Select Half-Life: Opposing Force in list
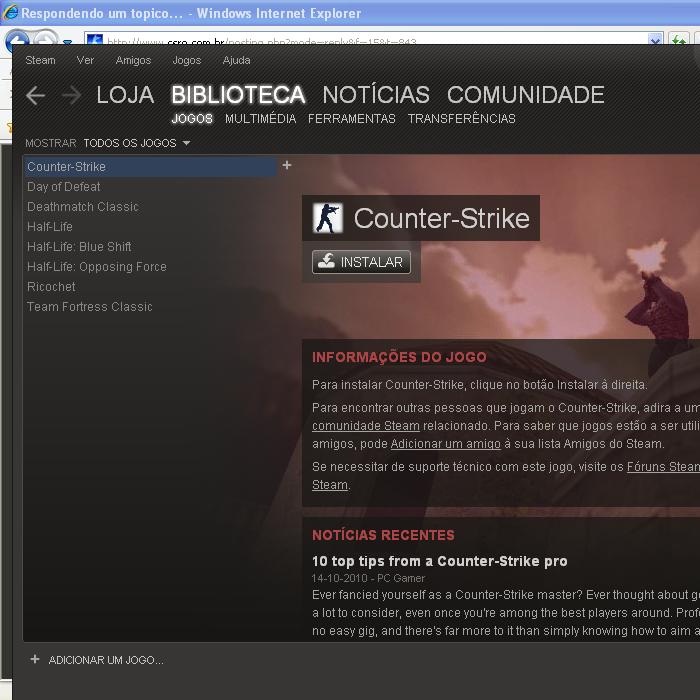 point(150,267)
